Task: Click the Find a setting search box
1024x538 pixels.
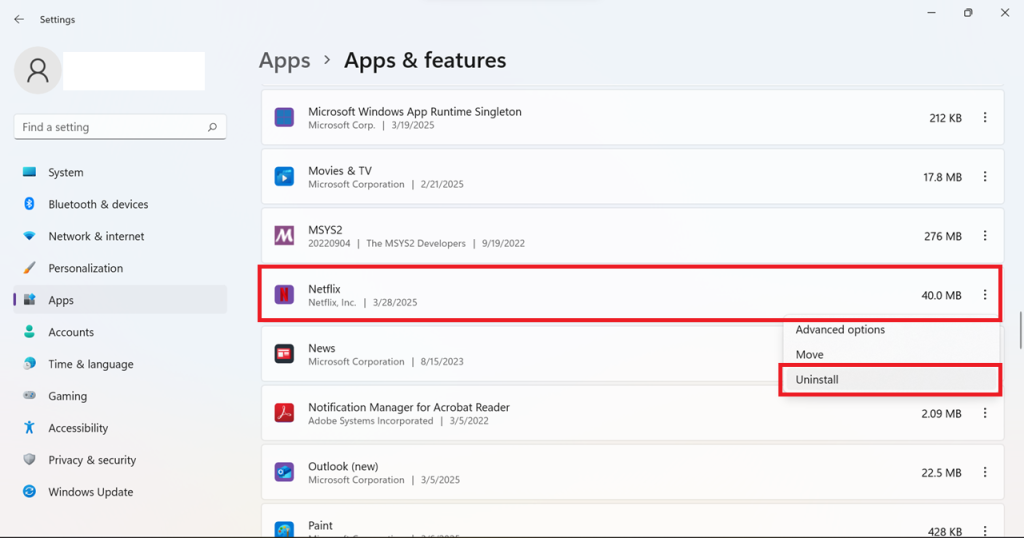Action: (120, 127)
